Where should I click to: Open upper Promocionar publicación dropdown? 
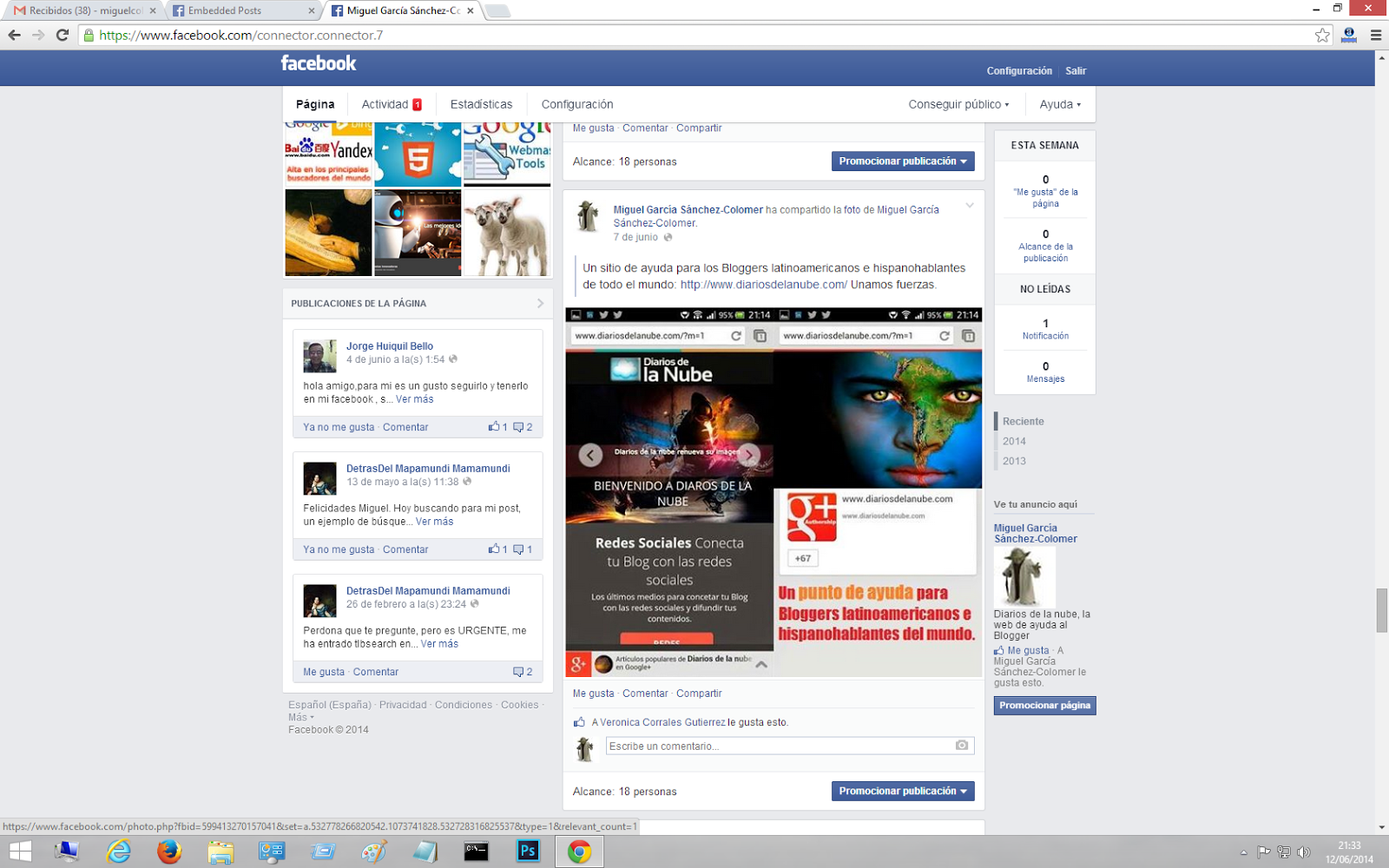903,161
